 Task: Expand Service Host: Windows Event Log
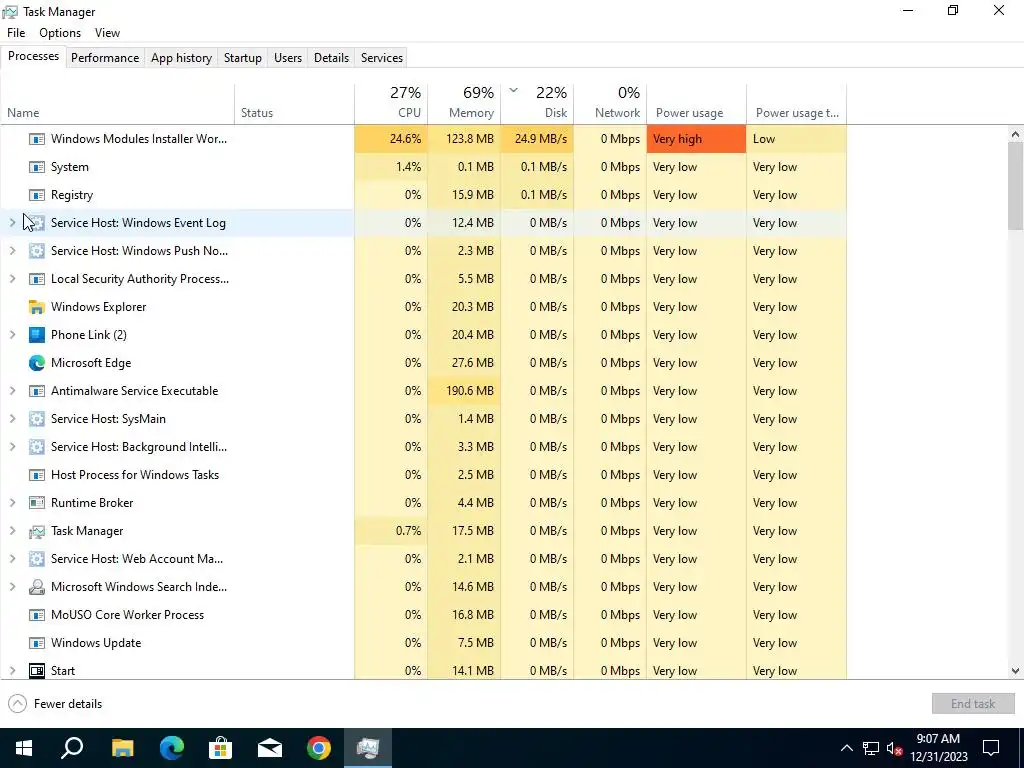[12, 223]
